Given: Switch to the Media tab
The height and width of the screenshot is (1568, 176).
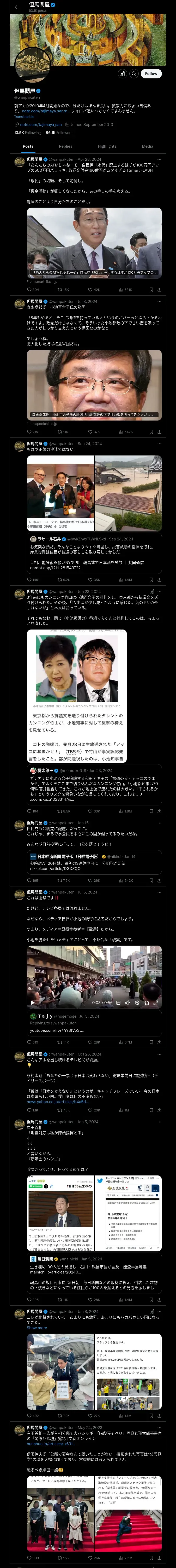Looking at the screenshot, I should [x=148, y=146].
